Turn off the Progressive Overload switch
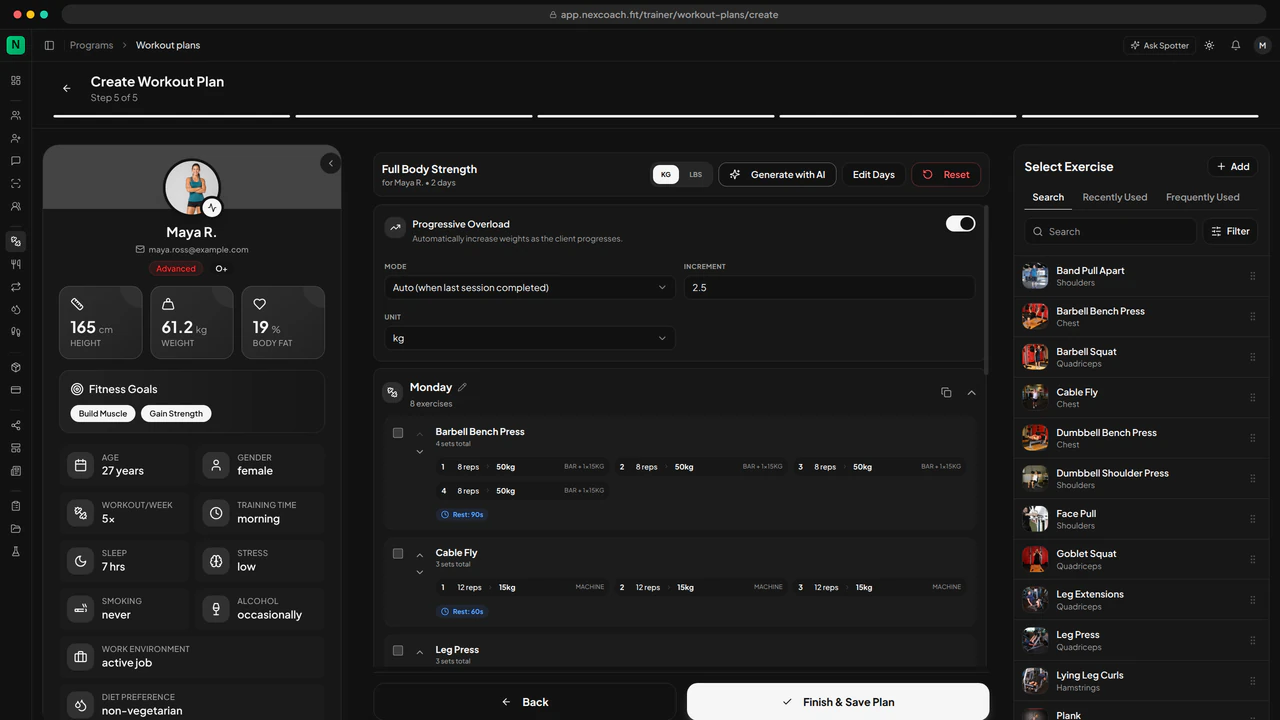Viewport: 1280px width, 720px height. click(x=960, y=224)
